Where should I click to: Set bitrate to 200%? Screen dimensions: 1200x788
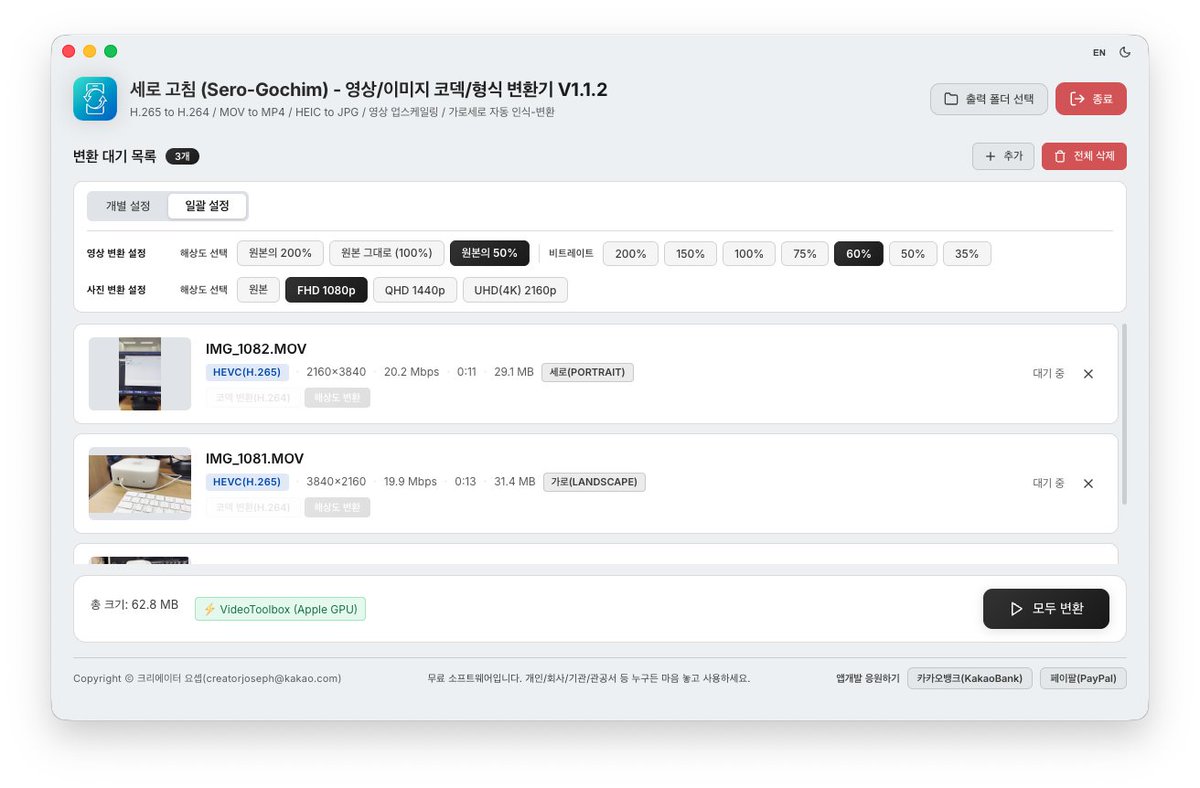tap(630, 253)
